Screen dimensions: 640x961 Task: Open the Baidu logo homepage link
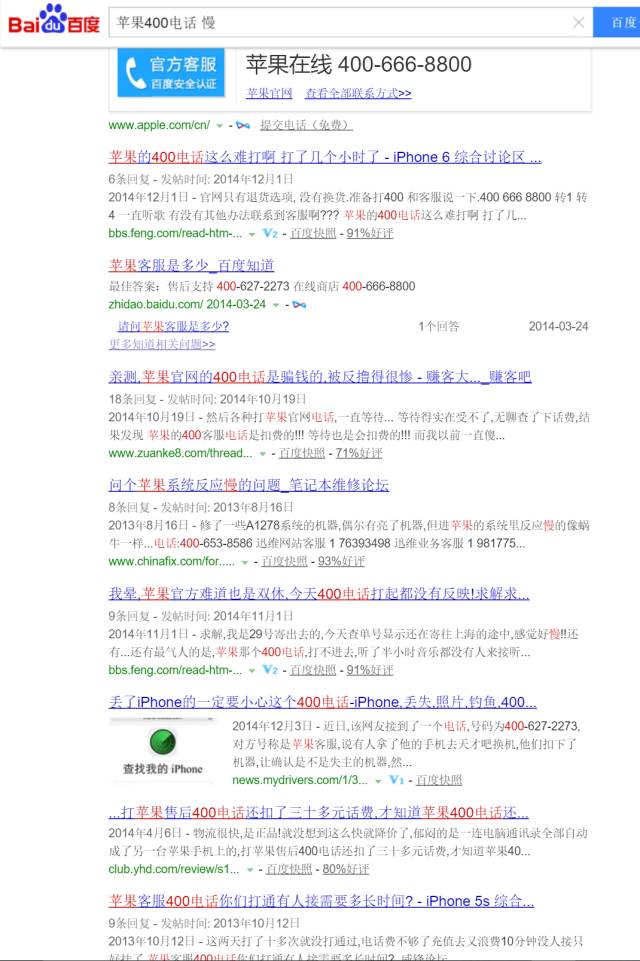53,19
